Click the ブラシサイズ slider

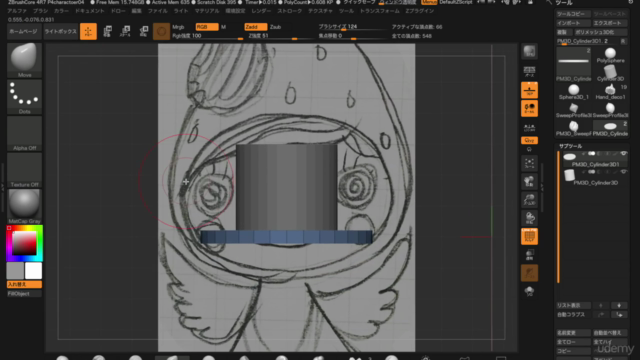coord(352,27)
